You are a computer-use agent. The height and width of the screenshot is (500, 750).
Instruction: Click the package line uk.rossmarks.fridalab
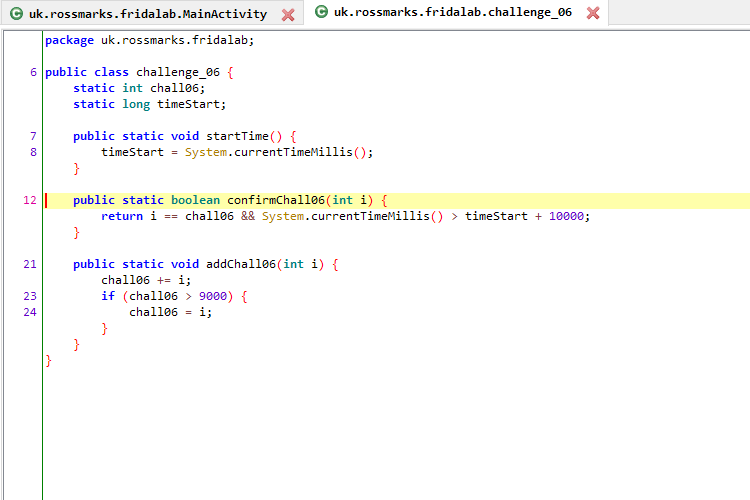pos(150,40)
